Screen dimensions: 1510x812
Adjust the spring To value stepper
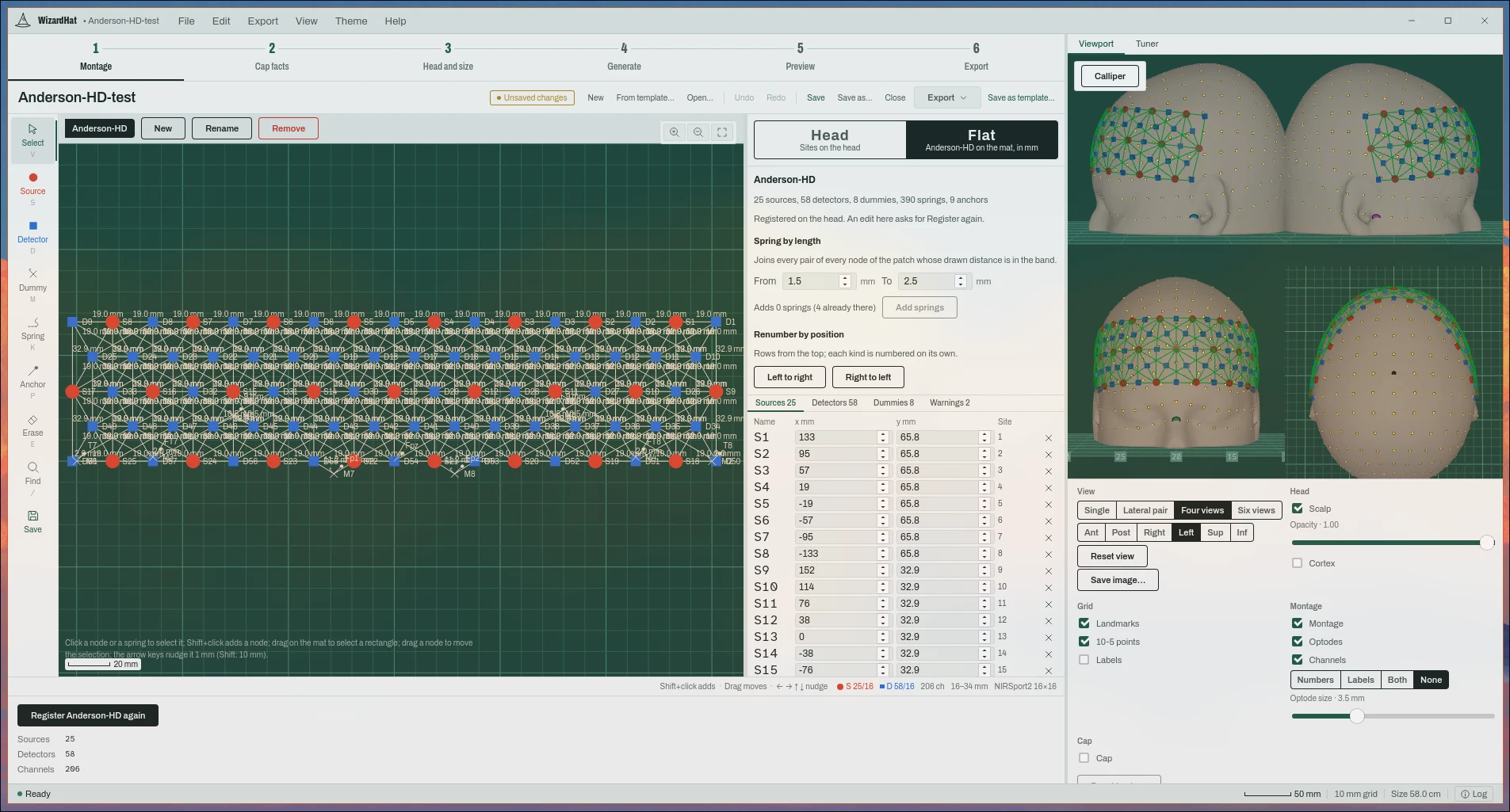[961, 281]
